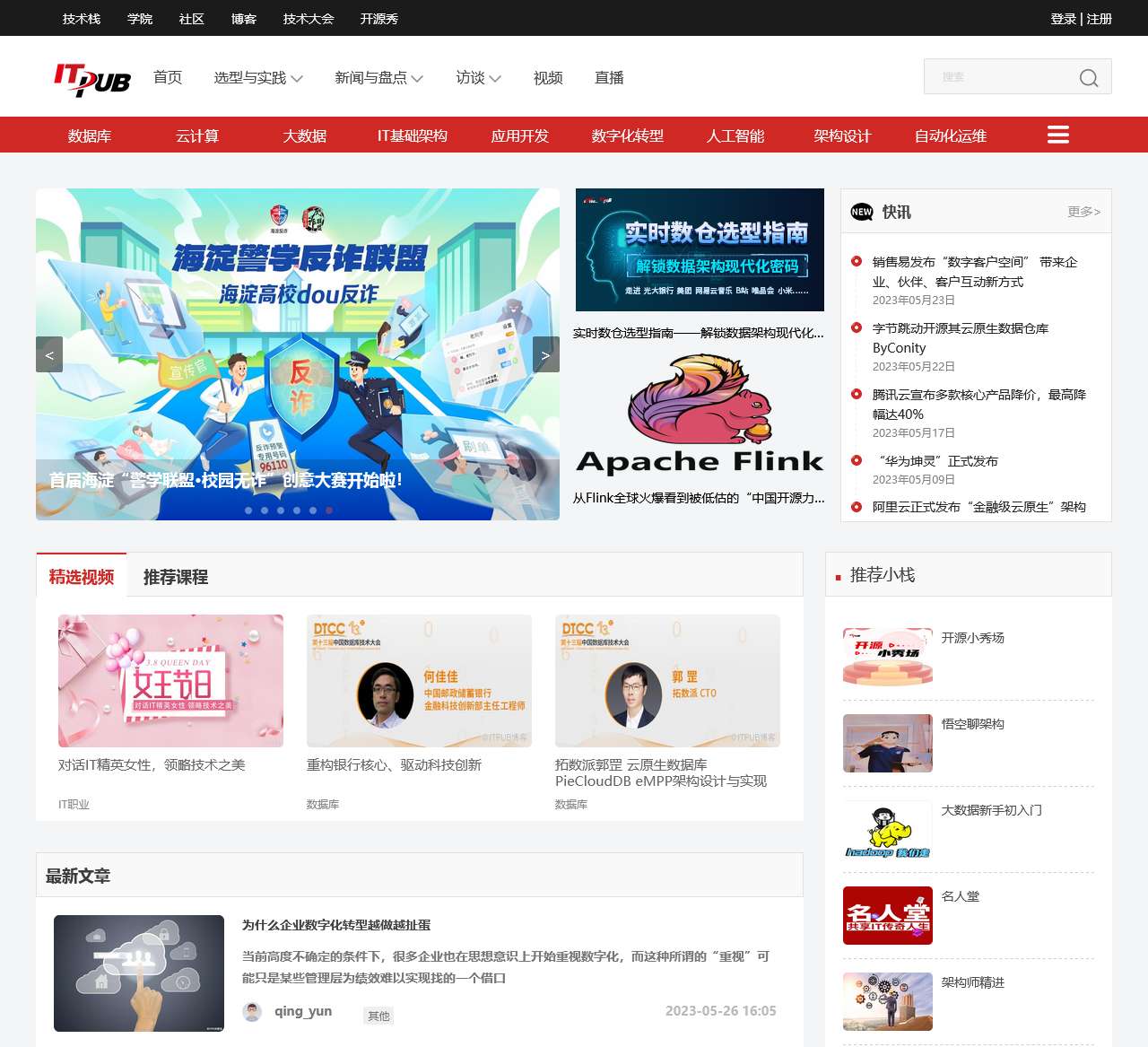Image resolution: width=1148 pixels, height=1047 pixels.
Task: Click the 登录 link
Action: point(1064,19)
